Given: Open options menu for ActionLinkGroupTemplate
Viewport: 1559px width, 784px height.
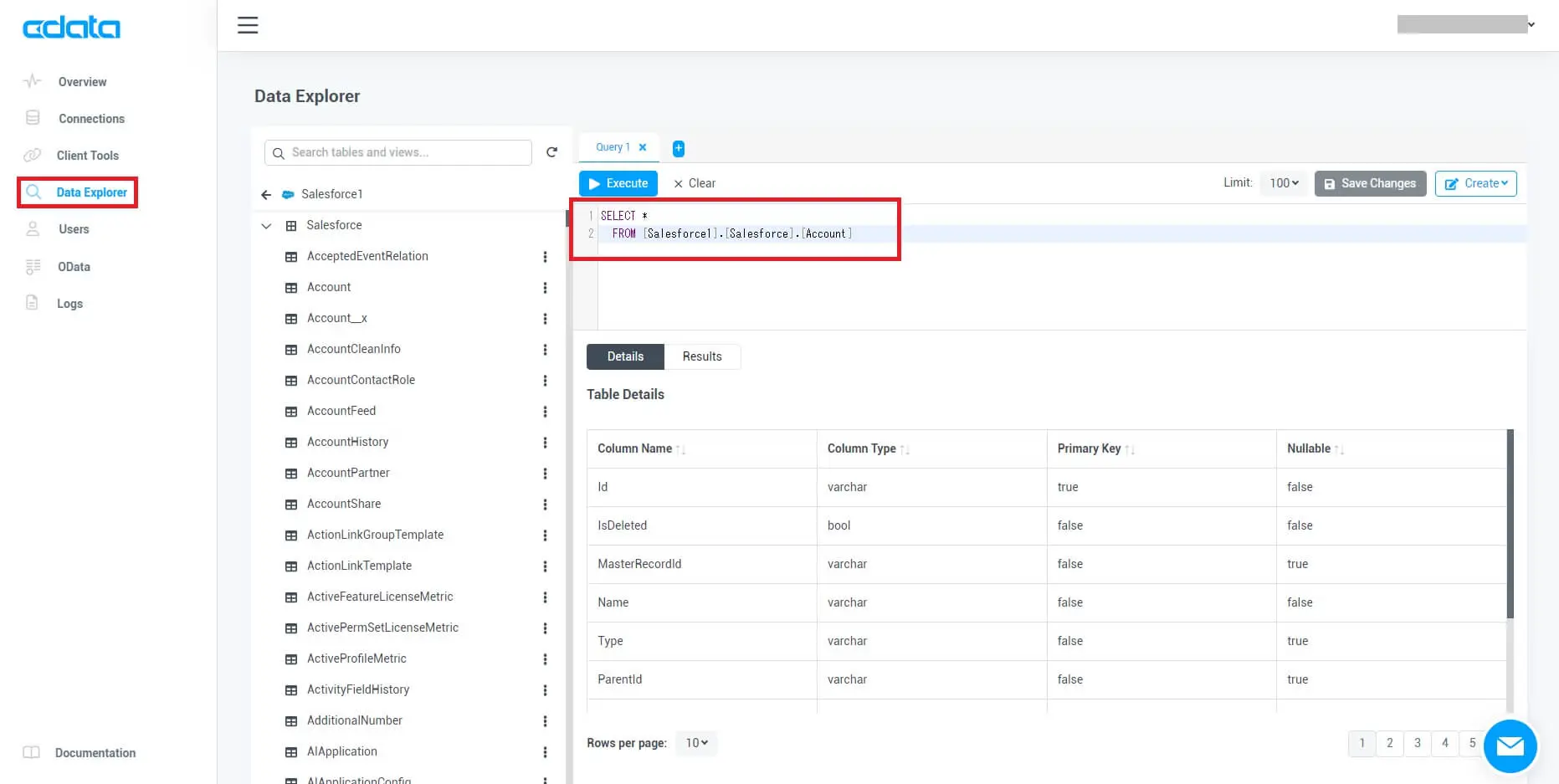Looking at the screenshot, I should click(x=545, y=535).
